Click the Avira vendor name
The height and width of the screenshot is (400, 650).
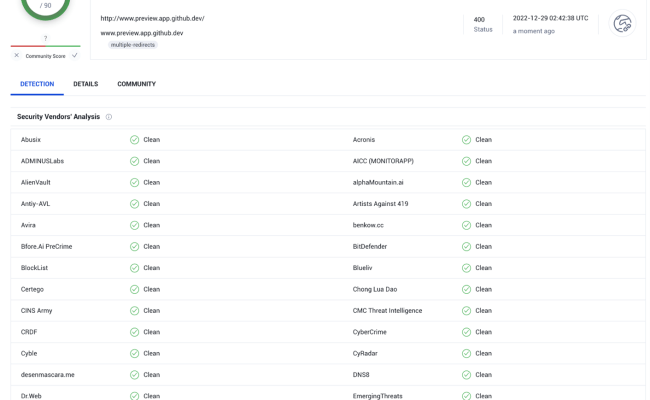(x=28, y=225)
